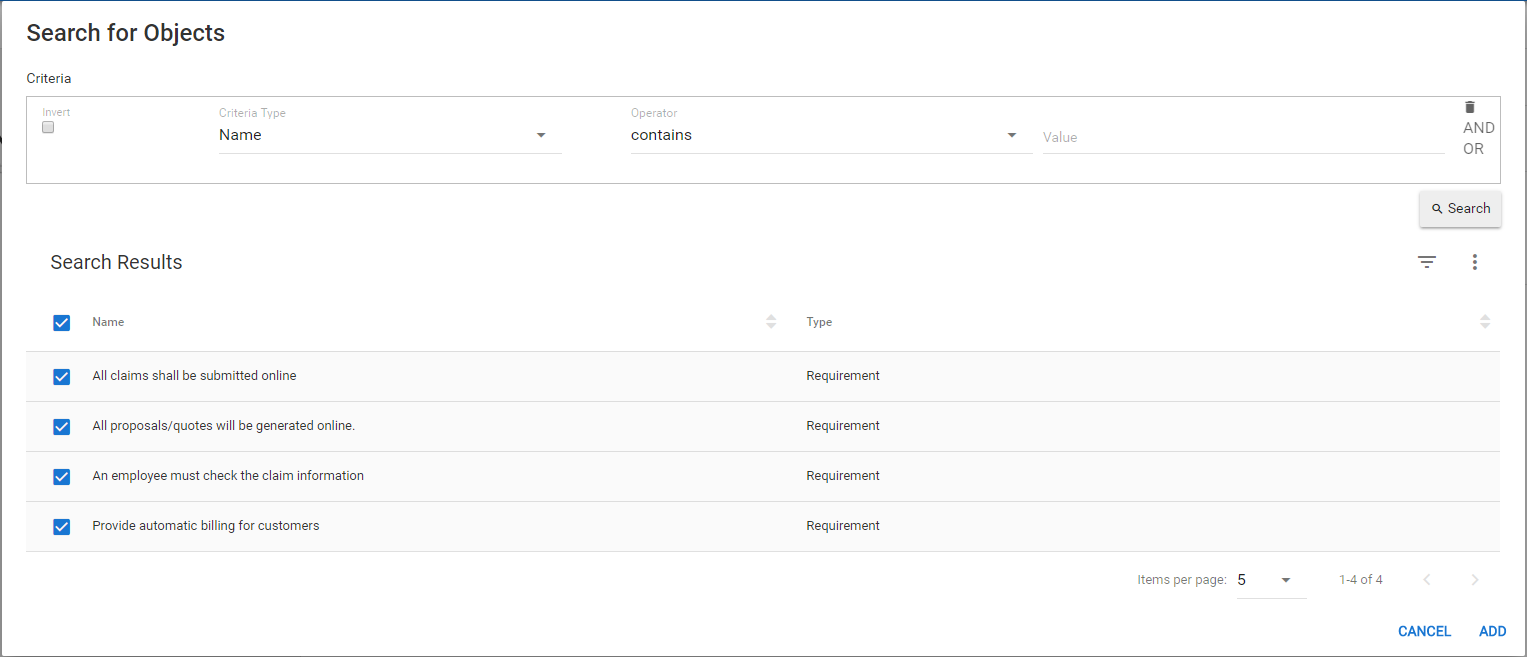Uncheck 'Provide automatic billing for customers' row
This screenshot has width=1527, height=657.
tap(61, 527)
